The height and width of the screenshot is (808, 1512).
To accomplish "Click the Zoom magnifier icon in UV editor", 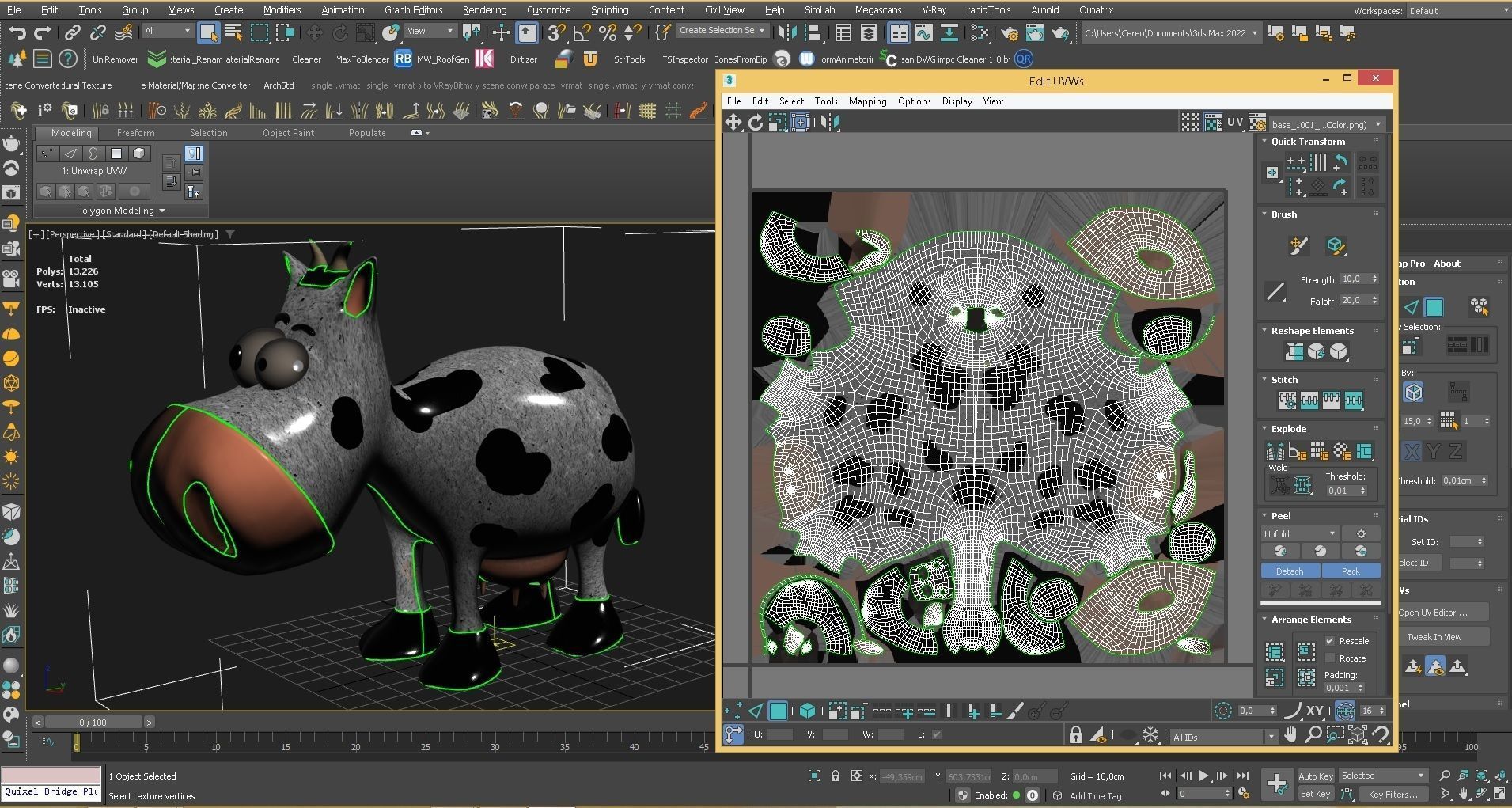I will (1313, 735).
